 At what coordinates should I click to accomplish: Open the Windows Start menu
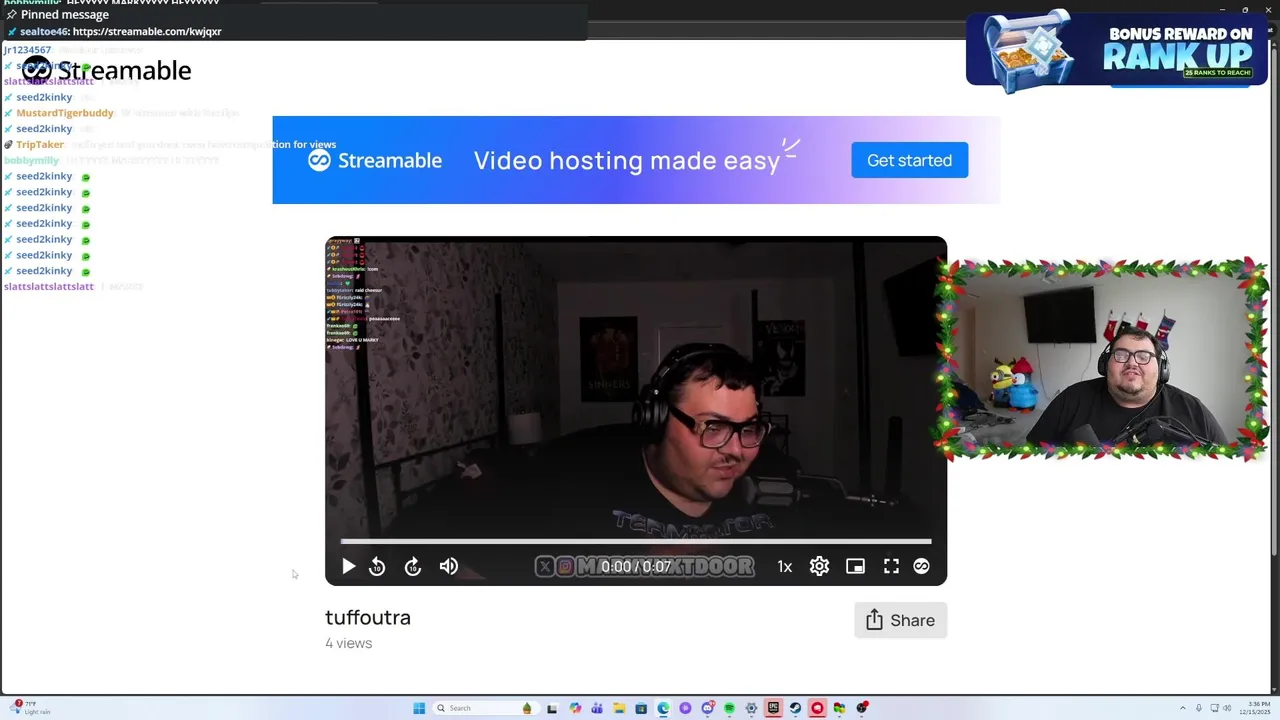pyautogui.click(x=419, y=708)
